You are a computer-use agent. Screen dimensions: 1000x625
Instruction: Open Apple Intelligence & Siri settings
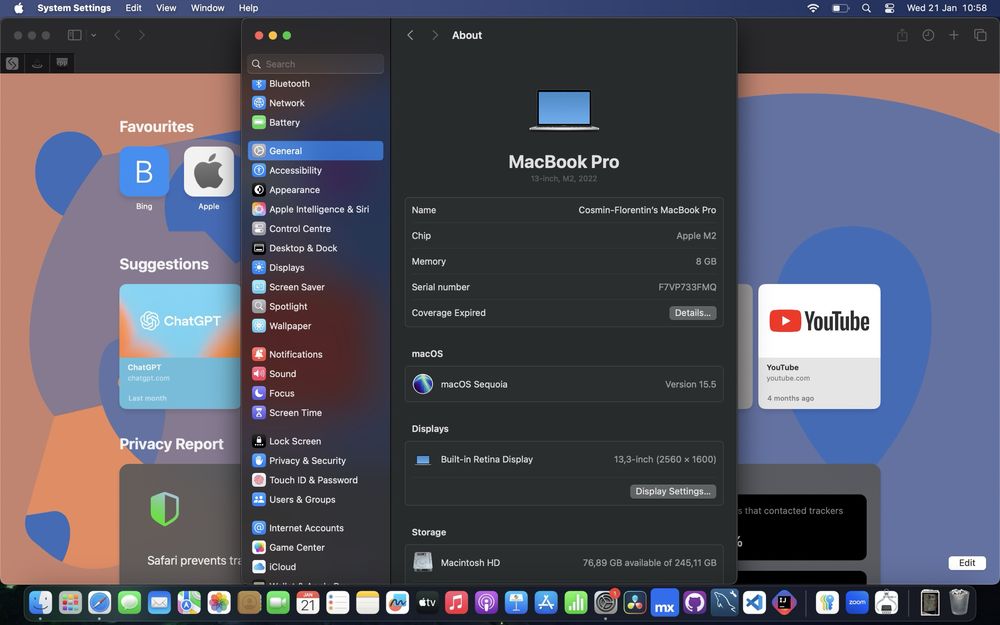[x=315, y=209]
